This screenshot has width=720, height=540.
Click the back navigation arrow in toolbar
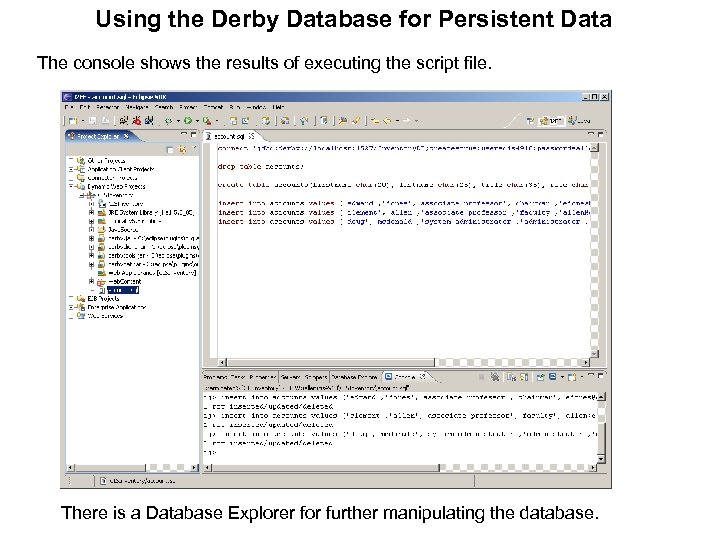coord(388,121)
